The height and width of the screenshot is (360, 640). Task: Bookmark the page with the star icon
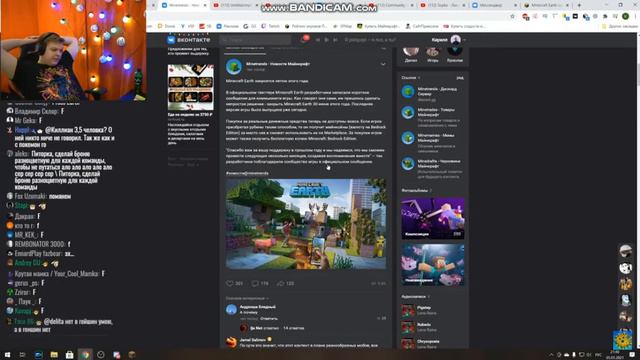click(x=512, y=16)
